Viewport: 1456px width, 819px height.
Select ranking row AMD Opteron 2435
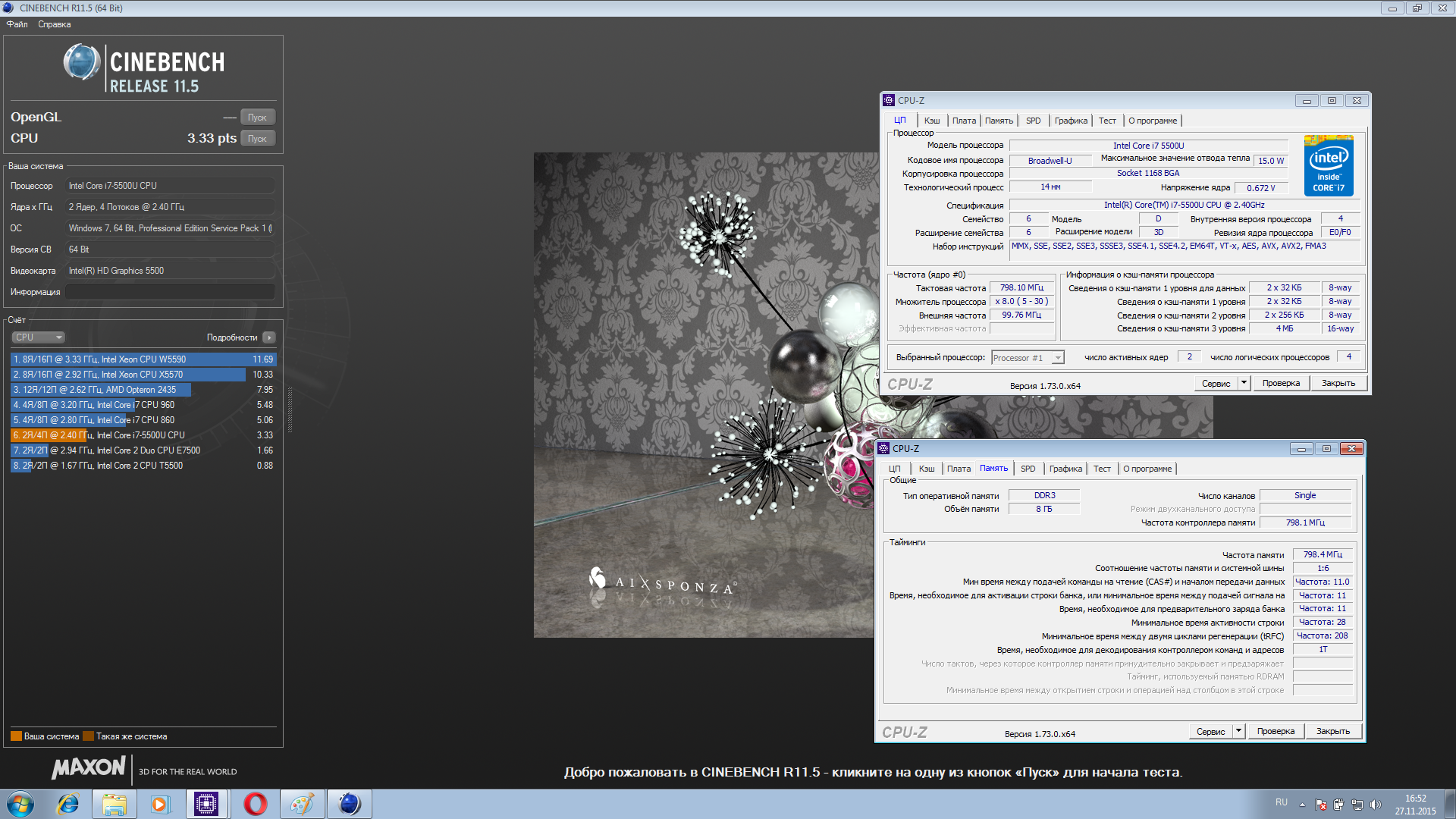pos(143,390)
